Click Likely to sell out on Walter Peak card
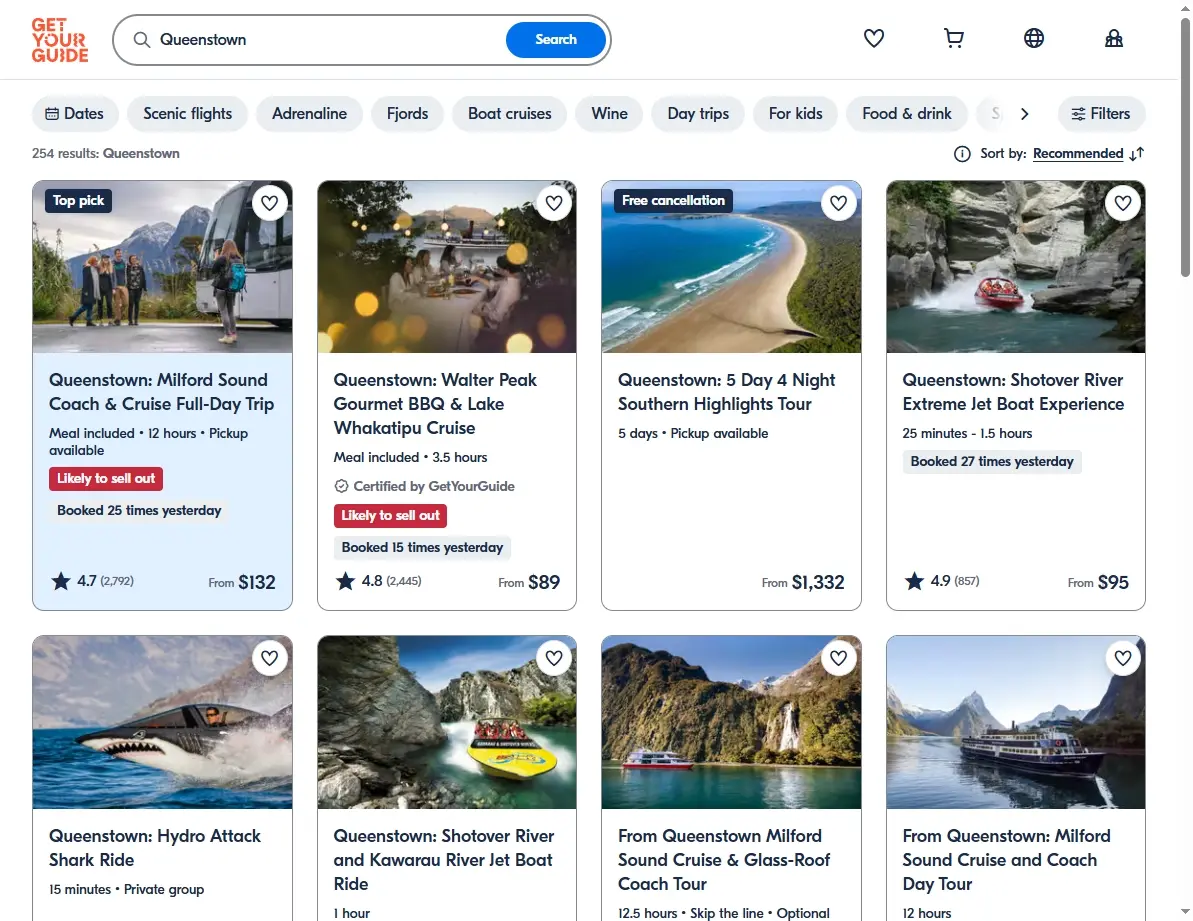The height and width of the screenshot is (921, 1193). pos(390,516)
